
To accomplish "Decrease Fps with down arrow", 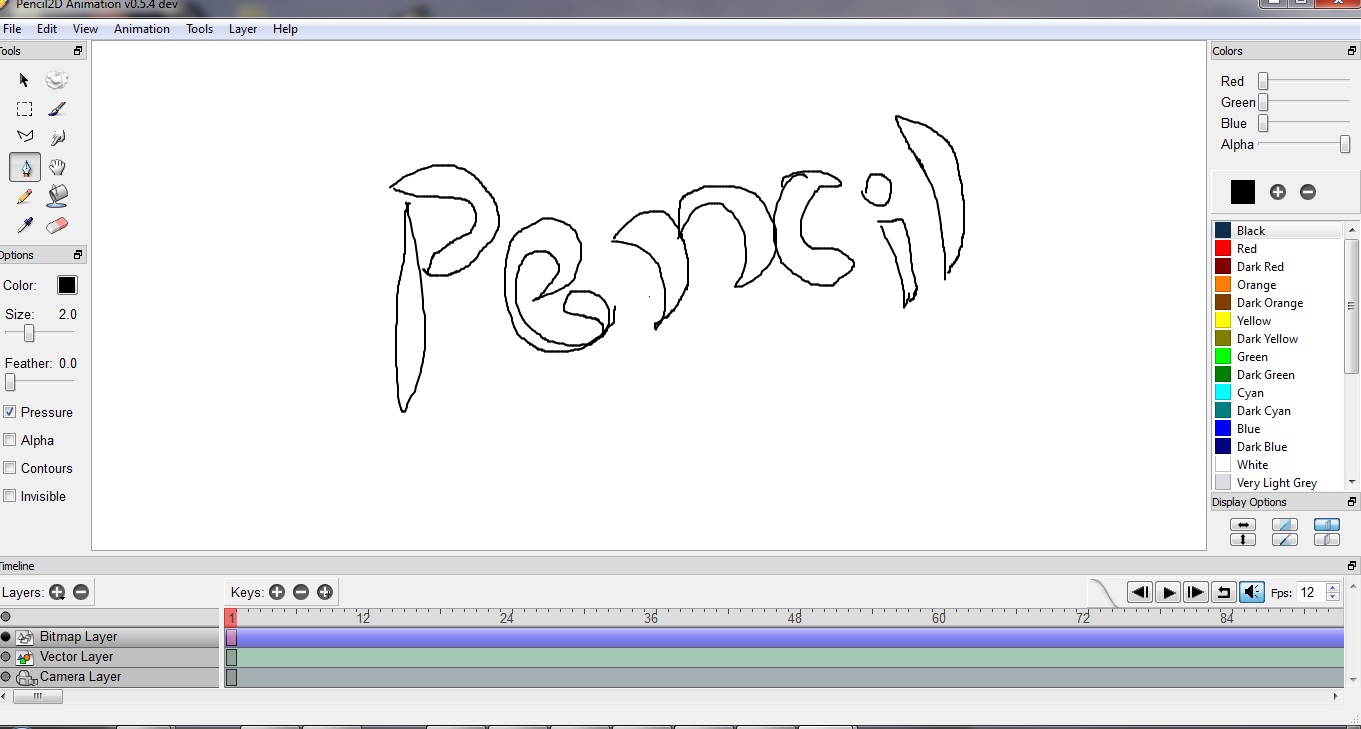I will click(1332, 597).
